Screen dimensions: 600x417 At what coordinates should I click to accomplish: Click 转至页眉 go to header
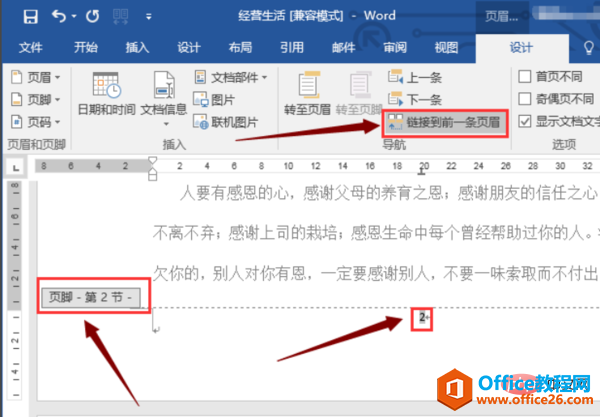pyautogui.click(x=307, y=94)
